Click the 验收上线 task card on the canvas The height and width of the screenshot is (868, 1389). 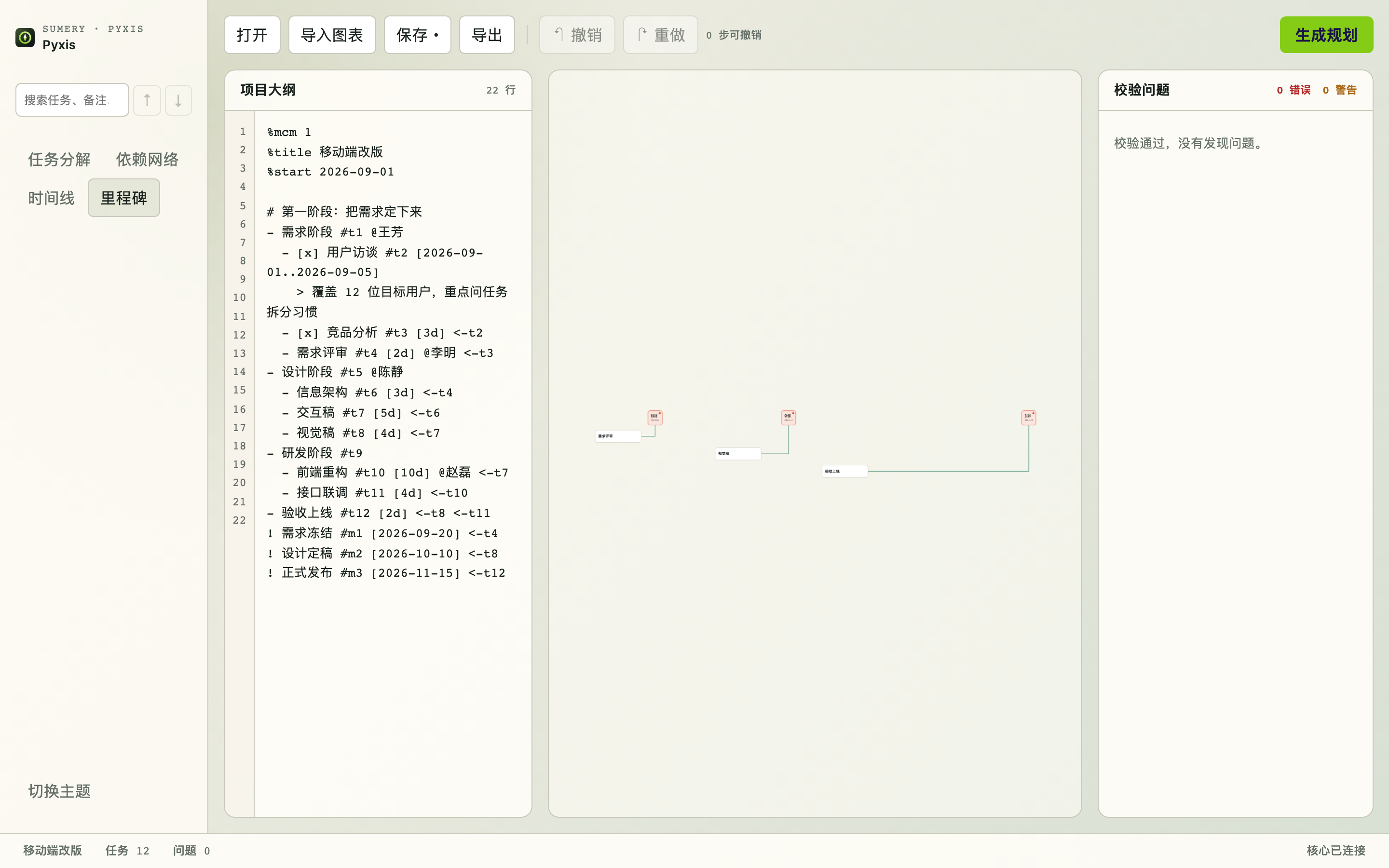tap(845, 471)
